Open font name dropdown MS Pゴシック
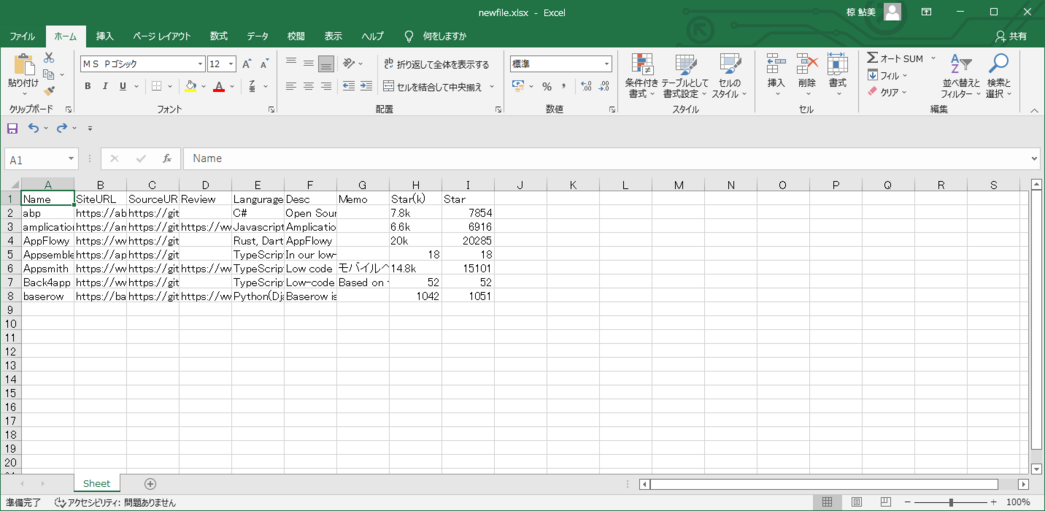1045x511 pixels. coord(201,64)
